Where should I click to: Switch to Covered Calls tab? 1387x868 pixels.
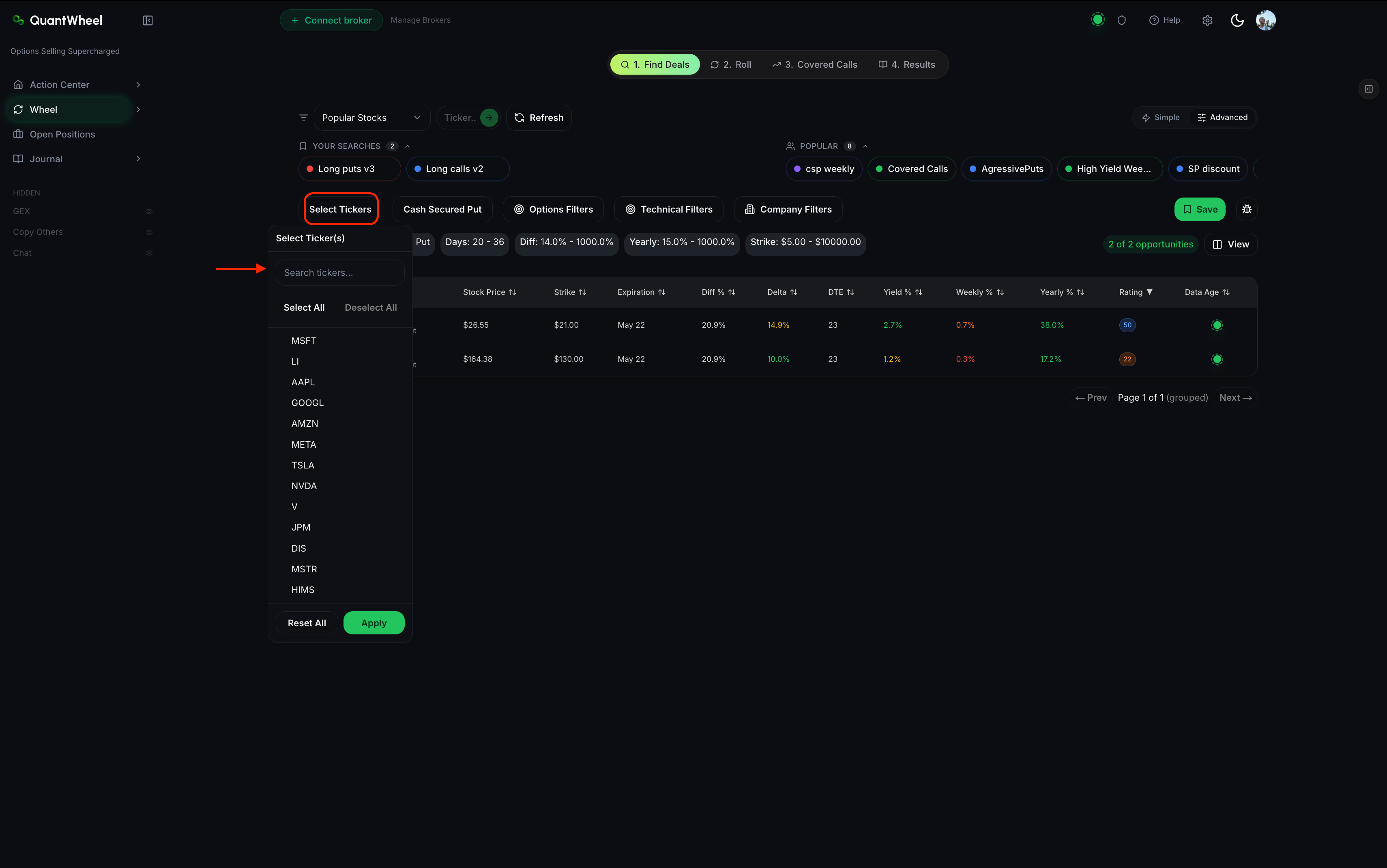pyautogui.click(x=815, y=65)
